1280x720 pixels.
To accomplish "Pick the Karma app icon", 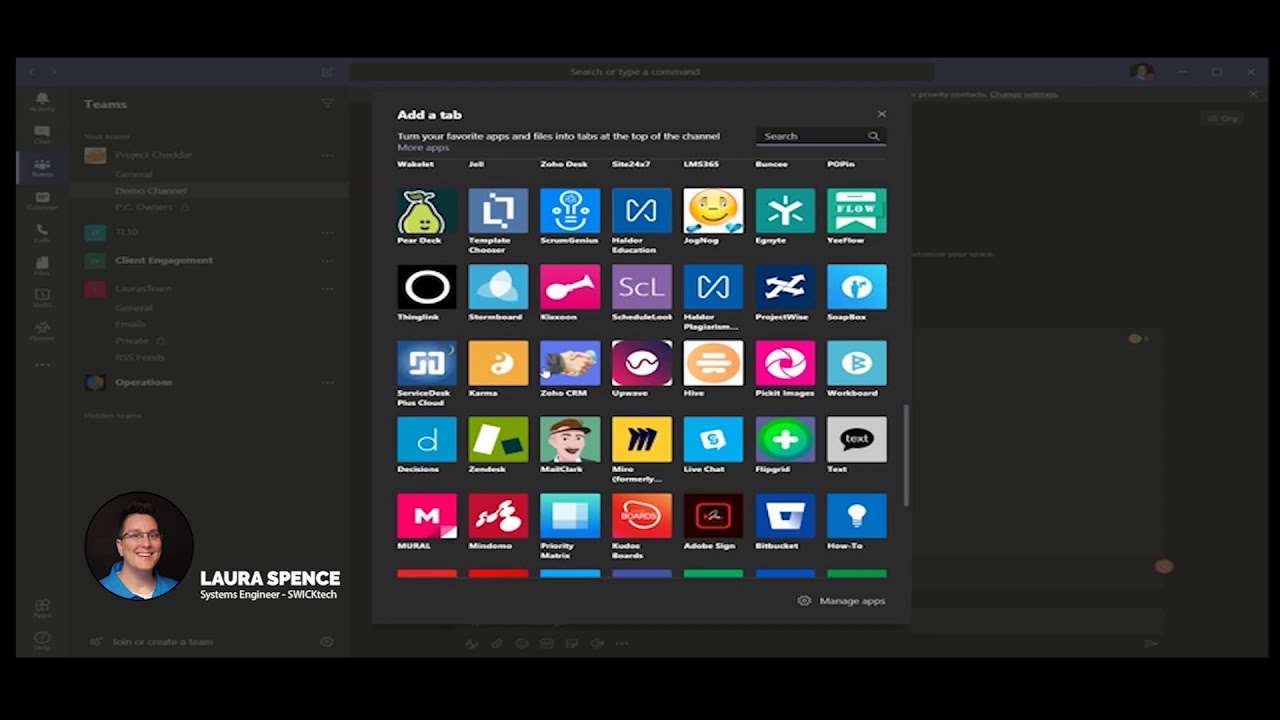I will (x=498, y=363).
